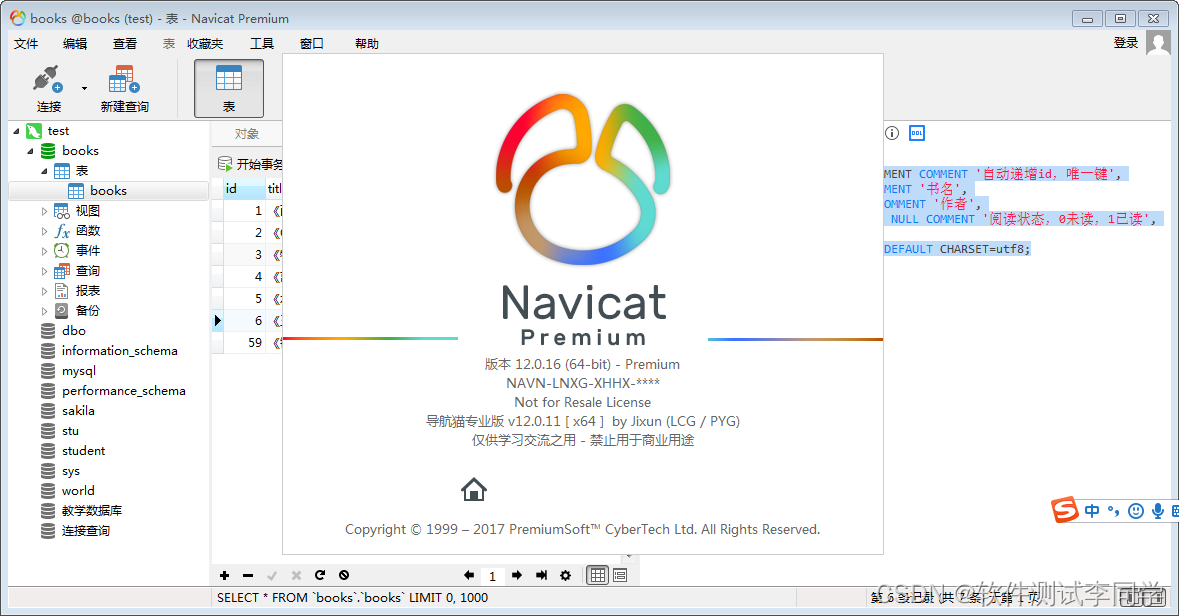1179x616 pixels.
Task: Collapse the test connection node
Action: pos(17,131)
